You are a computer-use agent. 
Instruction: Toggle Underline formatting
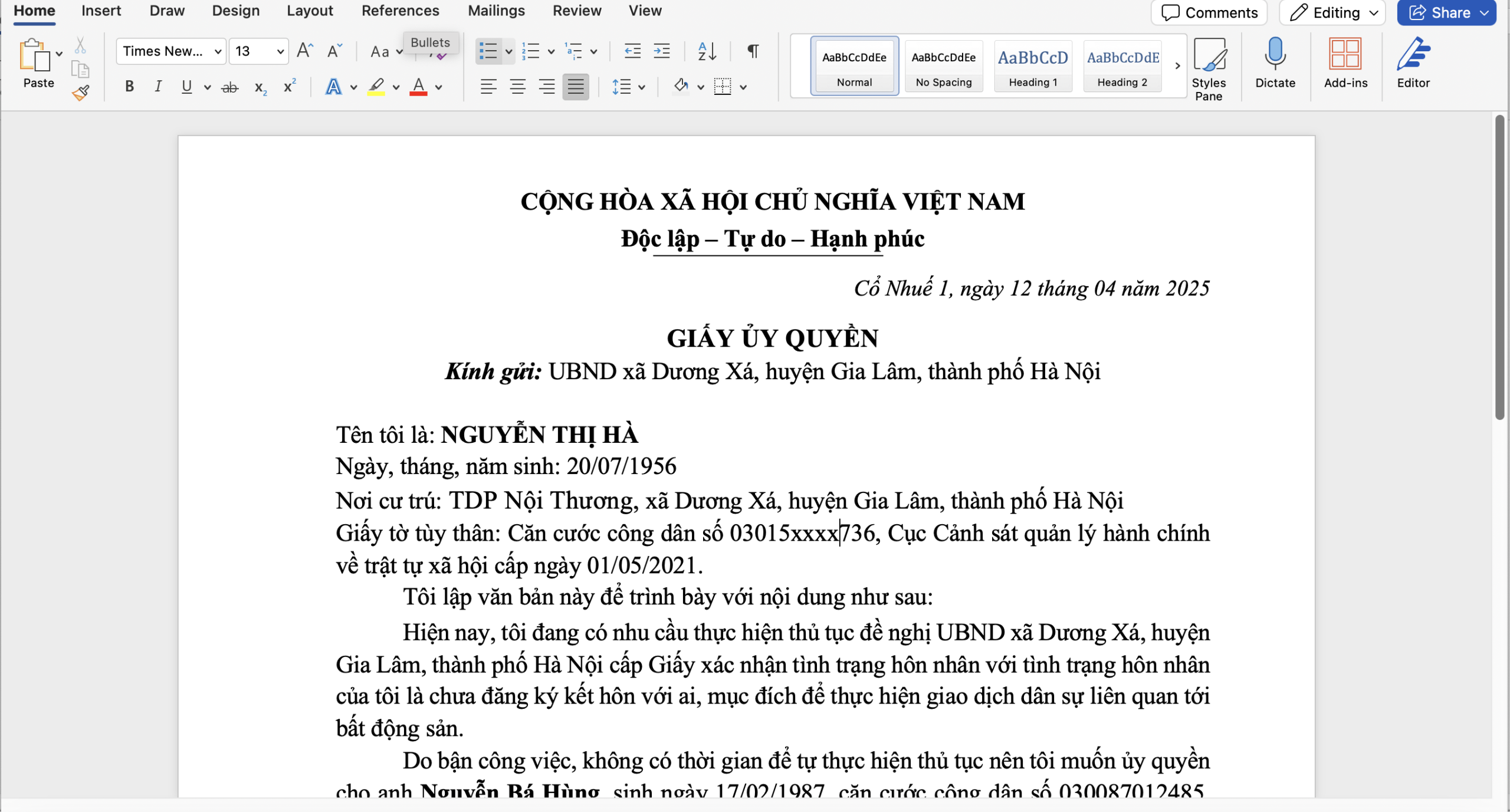coord(187,87)
